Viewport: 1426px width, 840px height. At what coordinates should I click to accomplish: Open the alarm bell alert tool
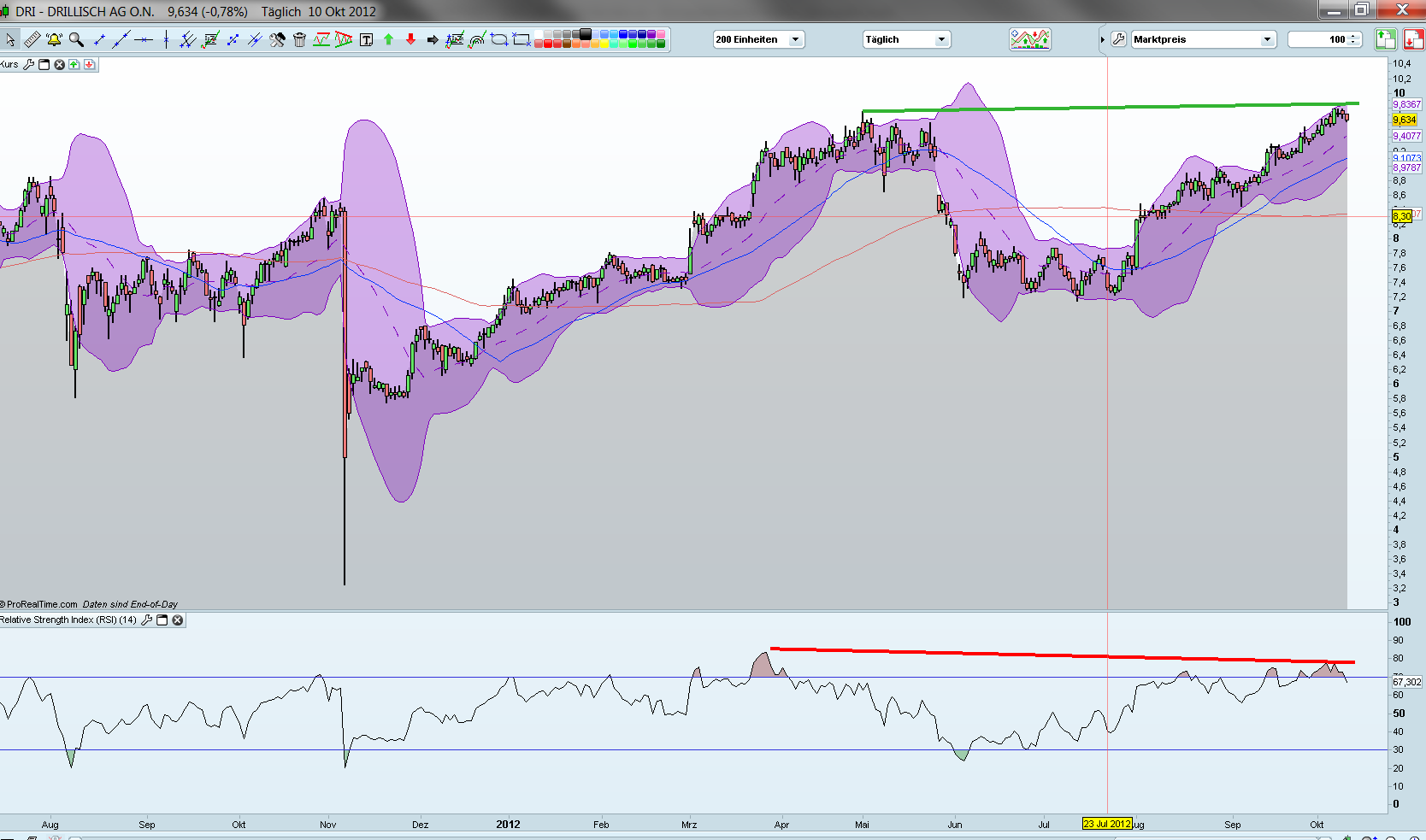click(x=54, y=39)
